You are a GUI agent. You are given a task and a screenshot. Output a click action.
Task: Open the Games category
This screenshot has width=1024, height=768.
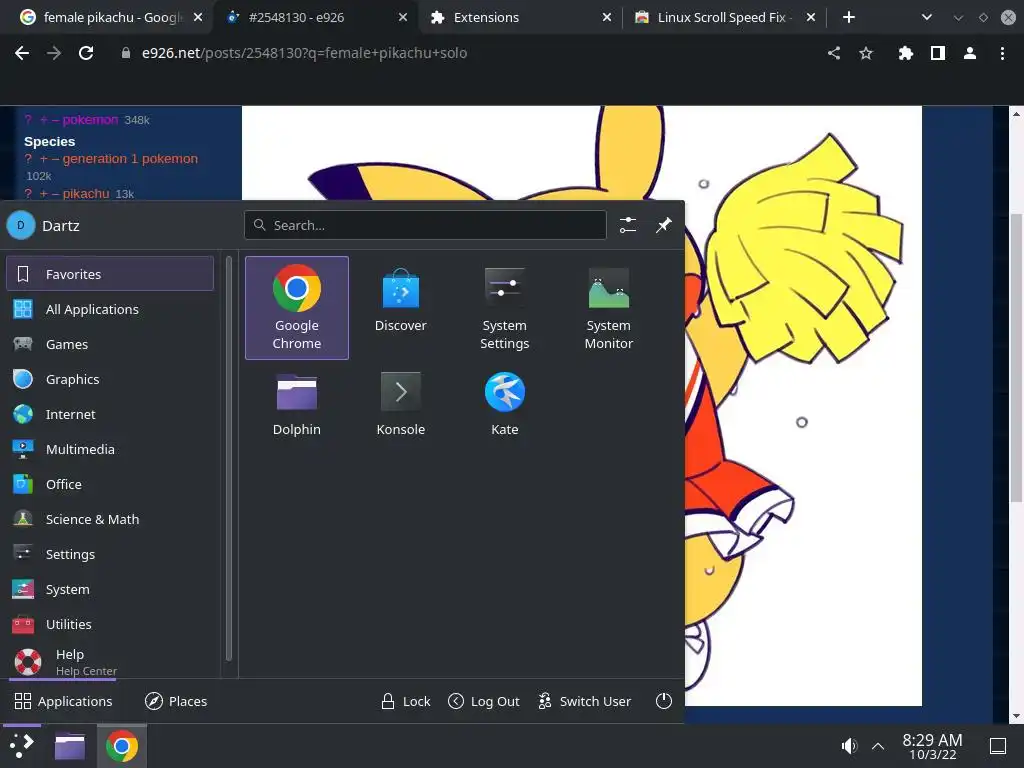tap(110, 344)
